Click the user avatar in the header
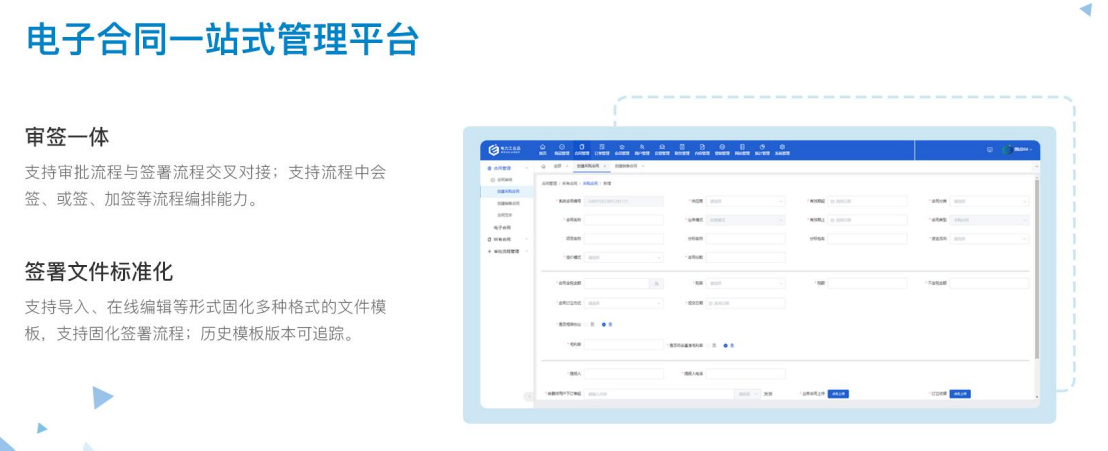1108x451 pixels. point(1008,150)
